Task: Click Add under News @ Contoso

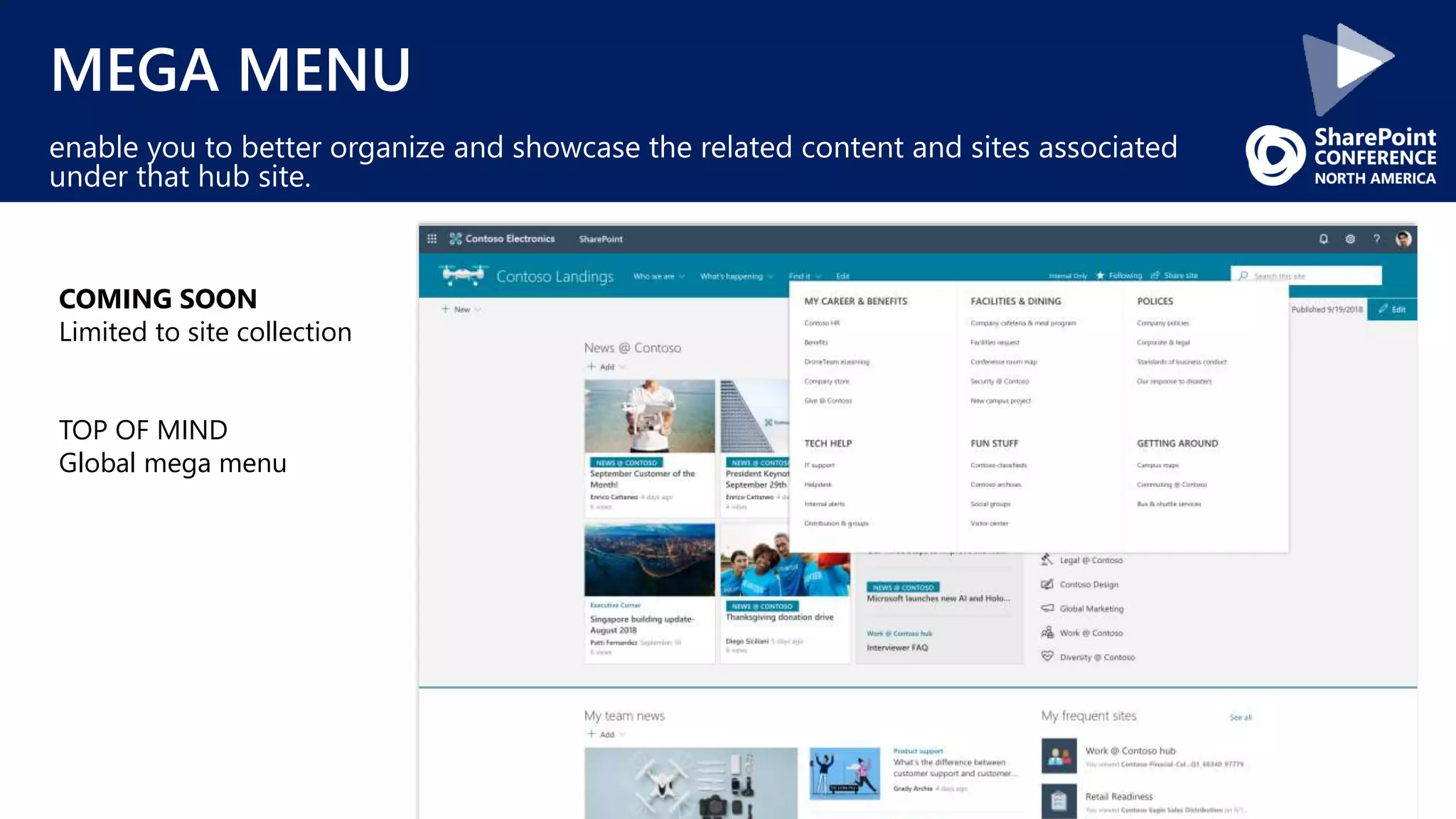Action: pos(606,367)
